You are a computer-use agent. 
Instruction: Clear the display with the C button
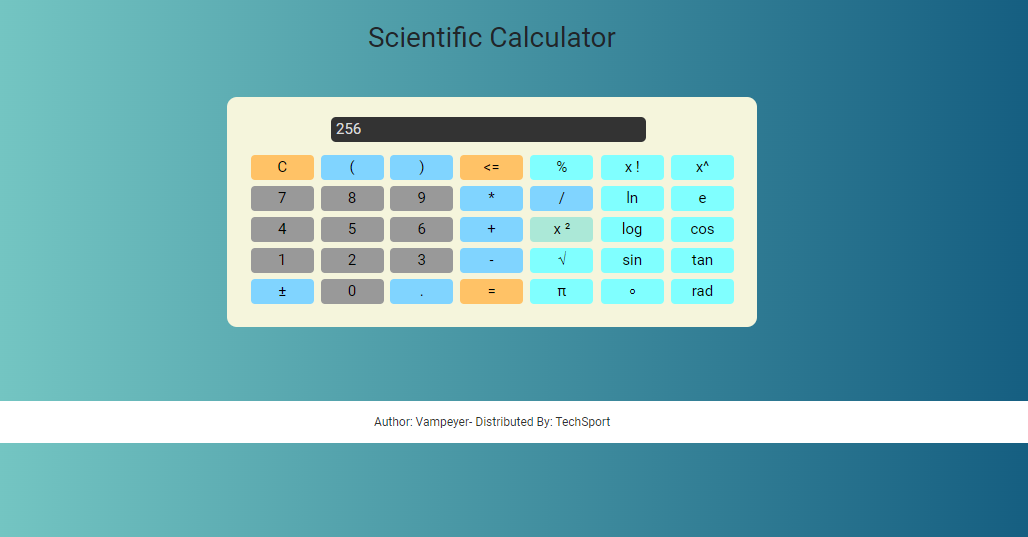[282, 167]
